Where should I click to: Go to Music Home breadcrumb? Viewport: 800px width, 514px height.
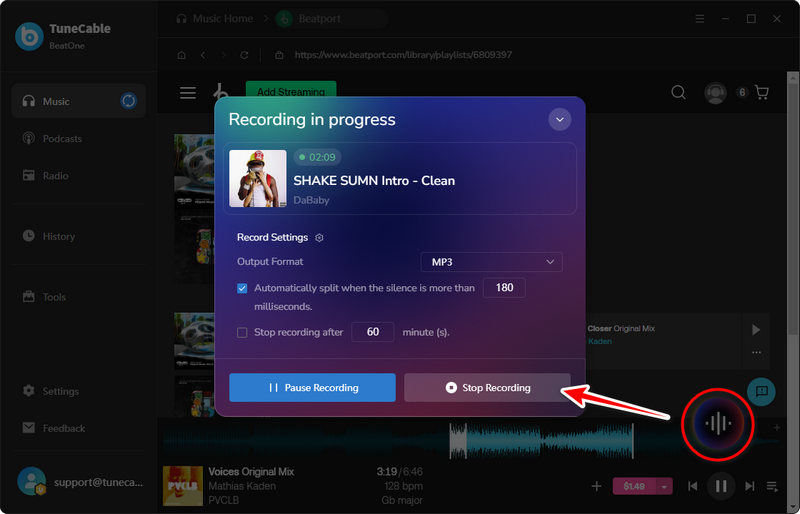(215, 19)
